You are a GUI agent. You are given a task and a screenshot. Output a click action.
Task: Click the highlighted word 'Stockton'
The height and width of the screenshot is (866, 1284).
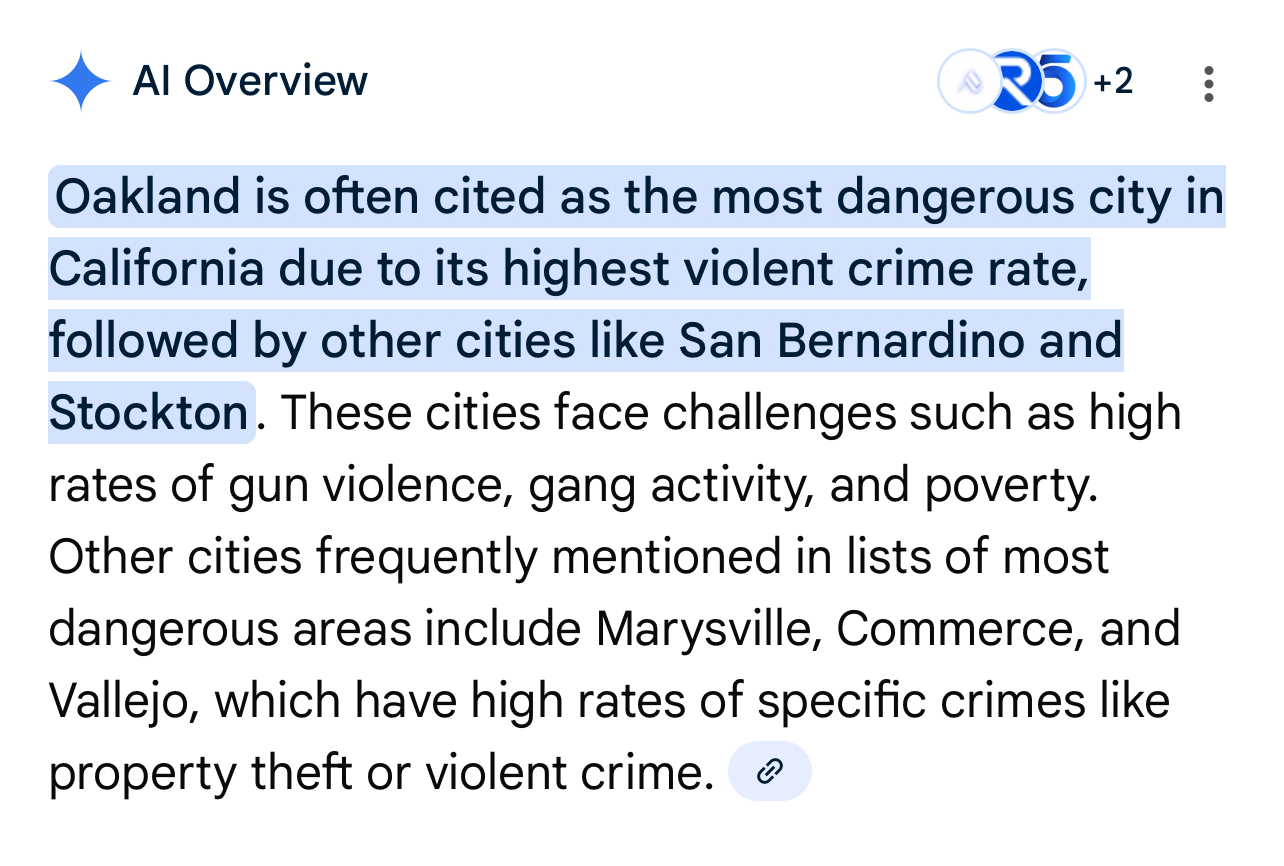click(x=148, y=413)
